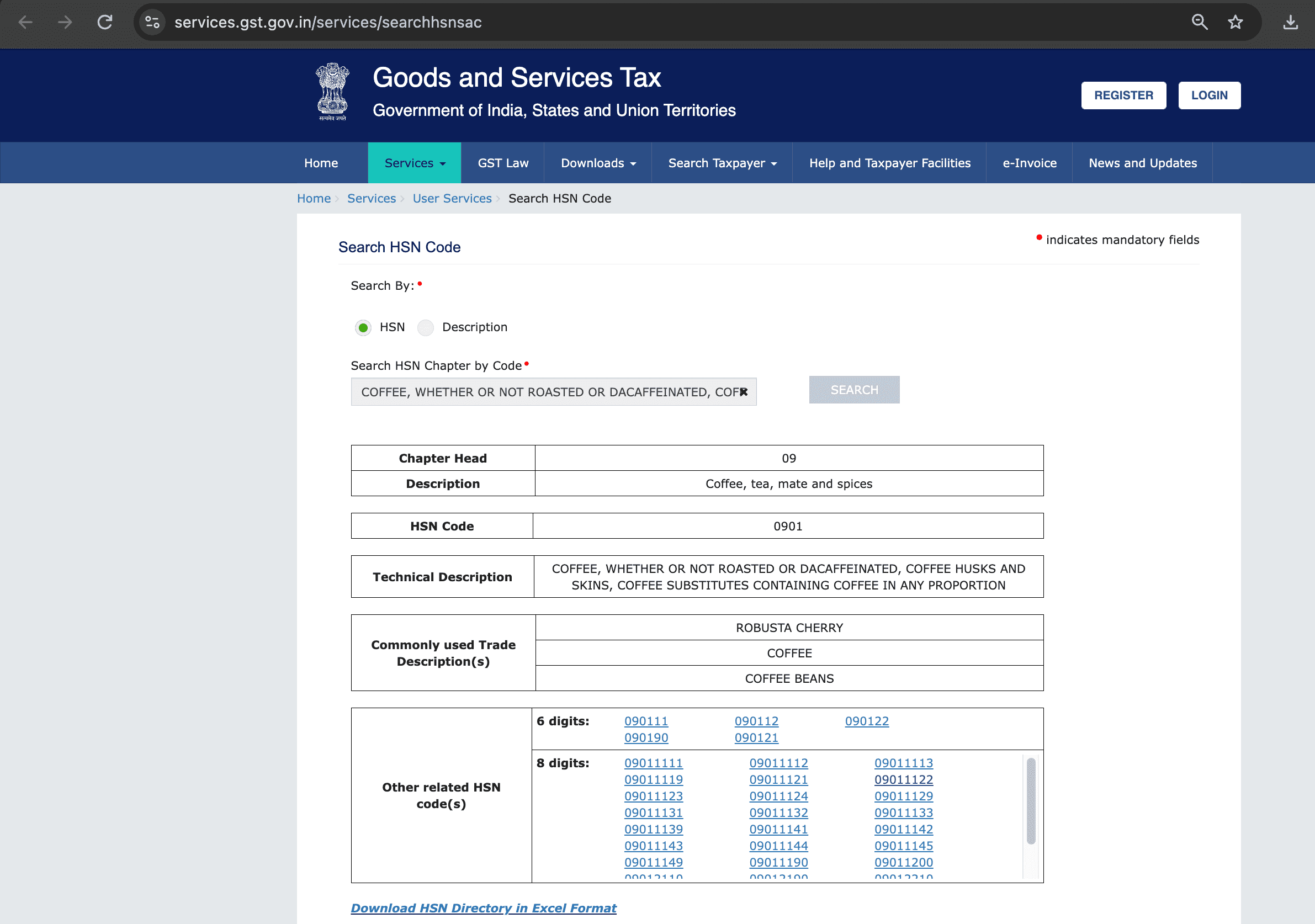The width and height of the screenshot is (1315, 924).
Task: Open the News and Updates menu
Action: [x=1143, y=163]
